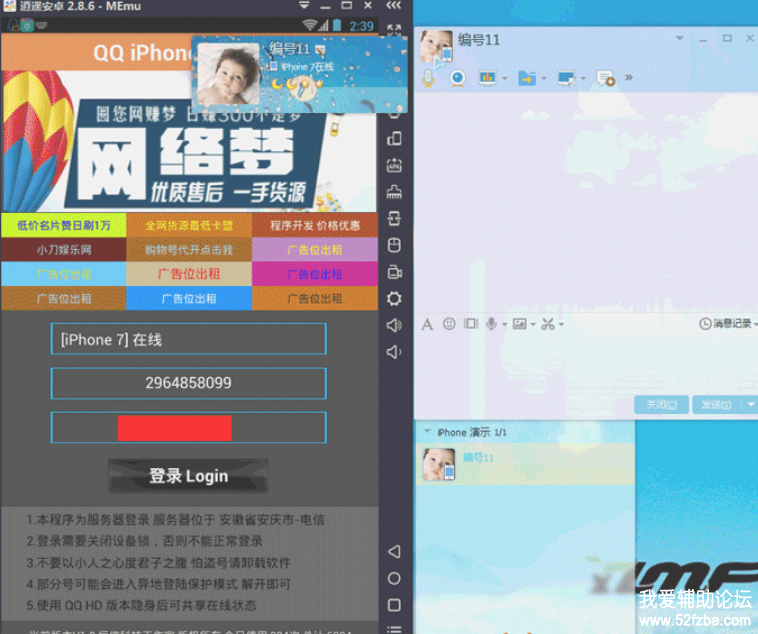Click the screenshot scissors icon

[x=548, y=324]
